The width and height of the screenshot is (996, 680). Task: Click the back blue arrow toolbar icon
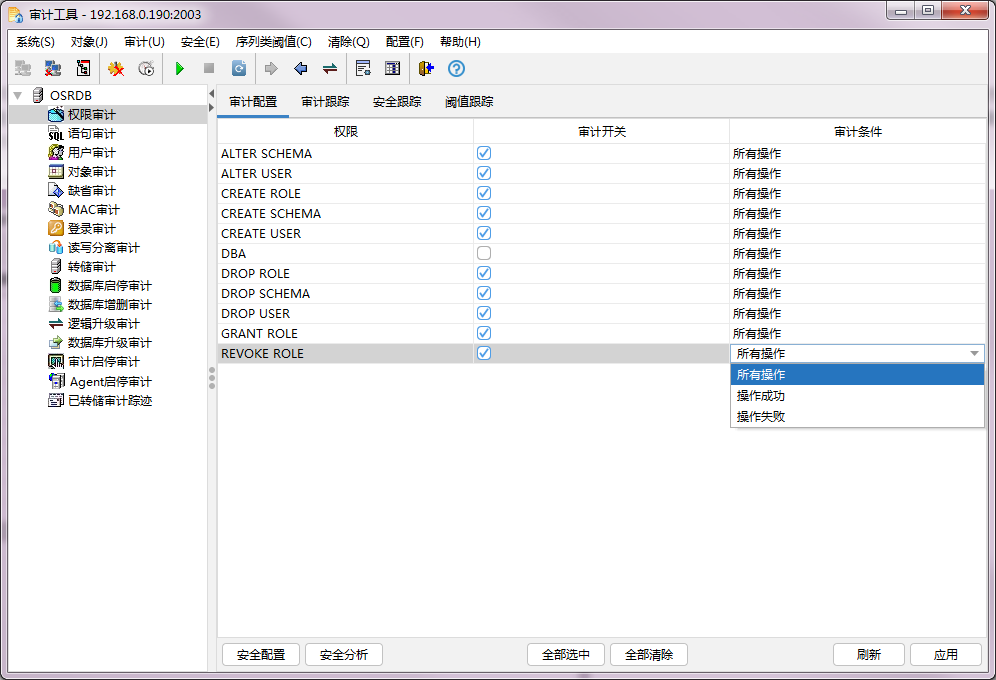(x=300, y=68)
